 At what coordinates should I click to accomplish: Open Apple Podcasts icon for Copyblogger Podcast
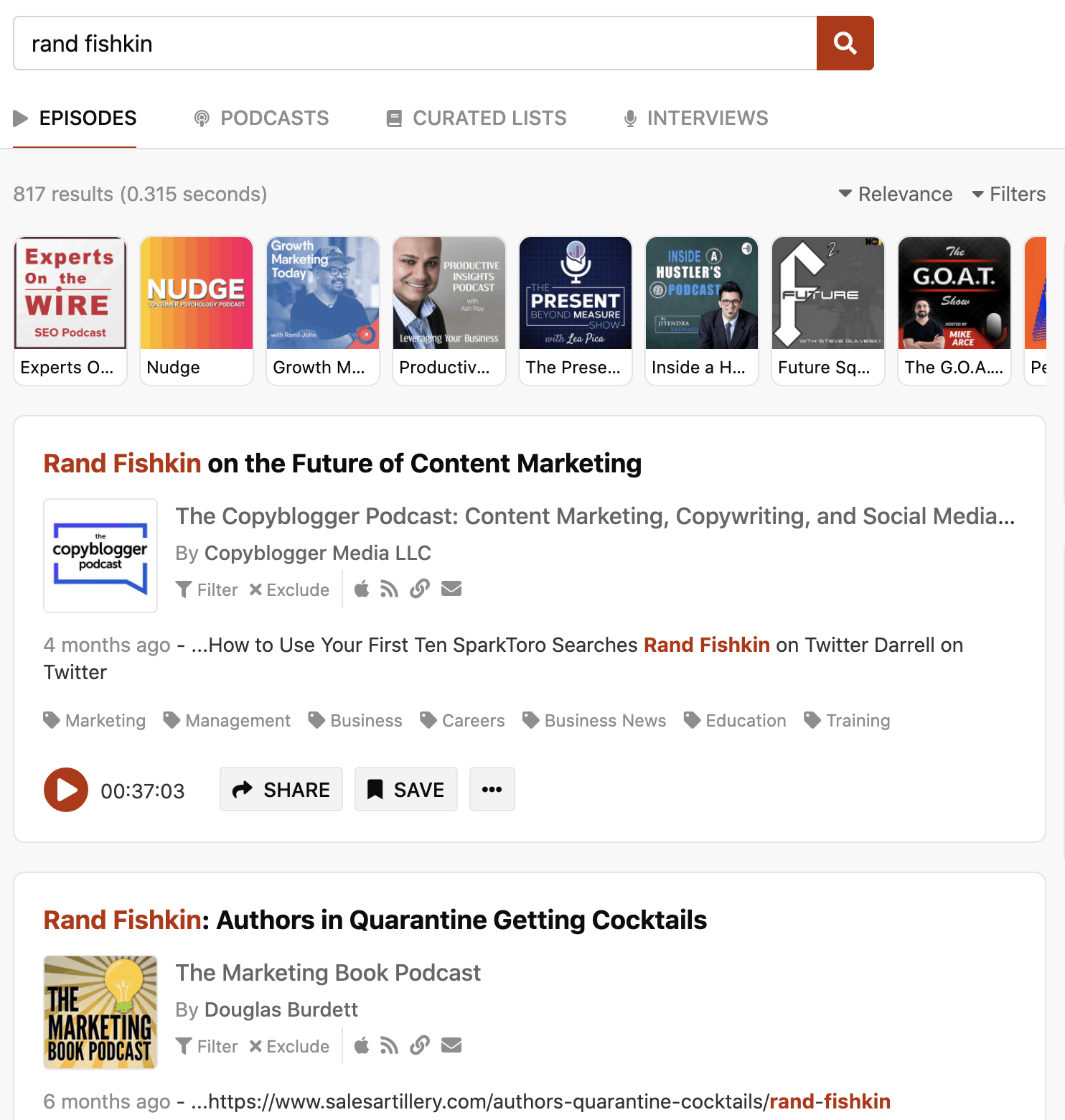point(362,589)
